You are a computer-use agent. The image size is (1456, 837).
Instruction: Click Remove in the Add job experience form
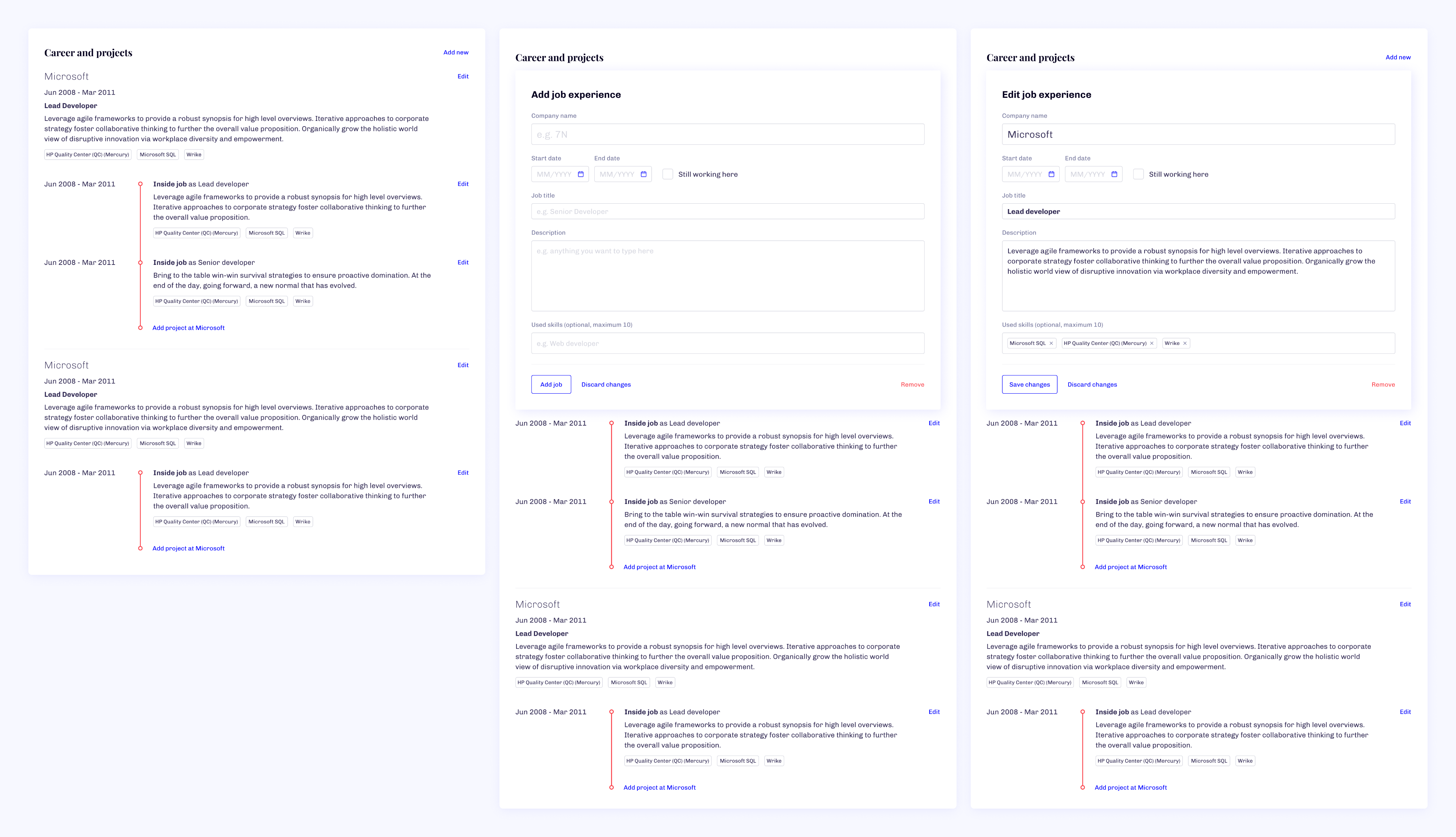(912, 385)
